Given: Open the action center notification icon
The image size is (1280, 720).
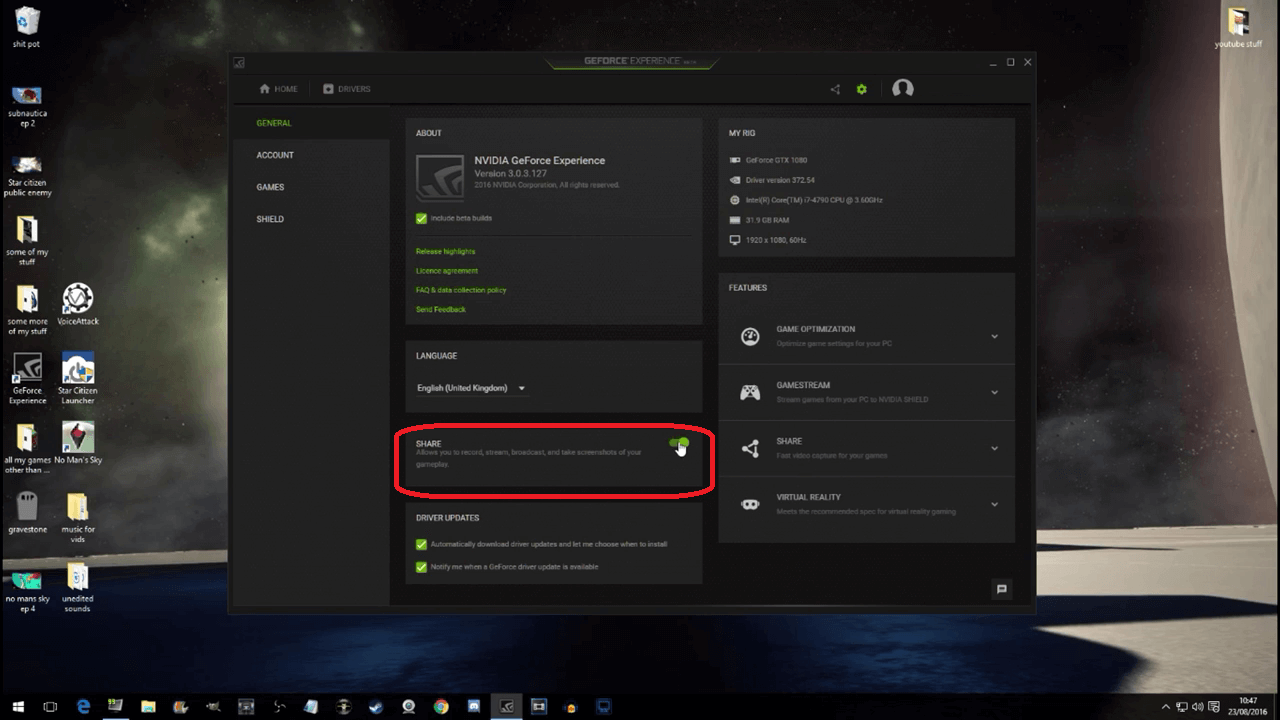Looking at the screenshot, I should pos(1214,705).
